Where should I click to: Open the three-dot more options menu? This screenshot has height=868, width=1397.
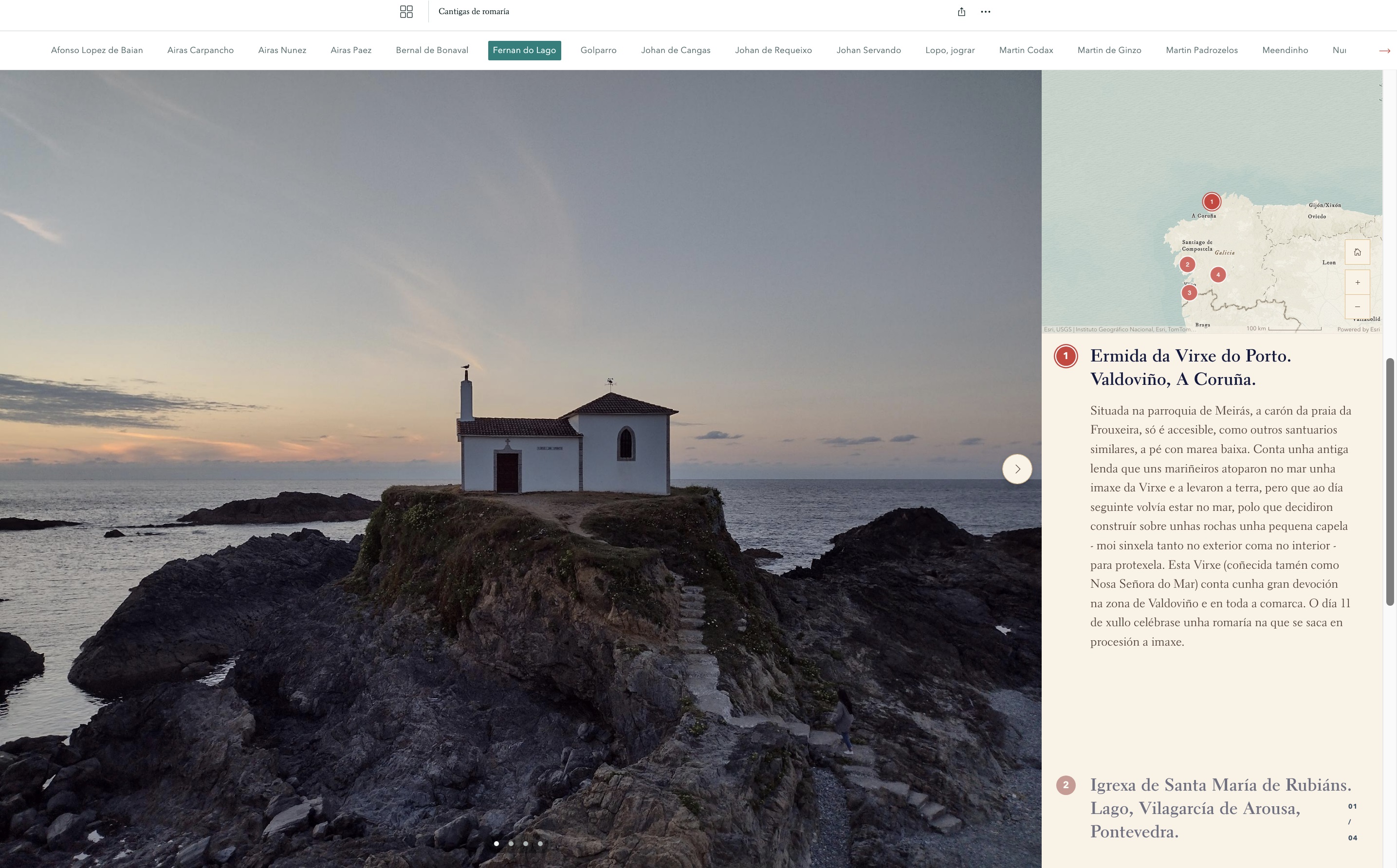[x=985, y=12]
